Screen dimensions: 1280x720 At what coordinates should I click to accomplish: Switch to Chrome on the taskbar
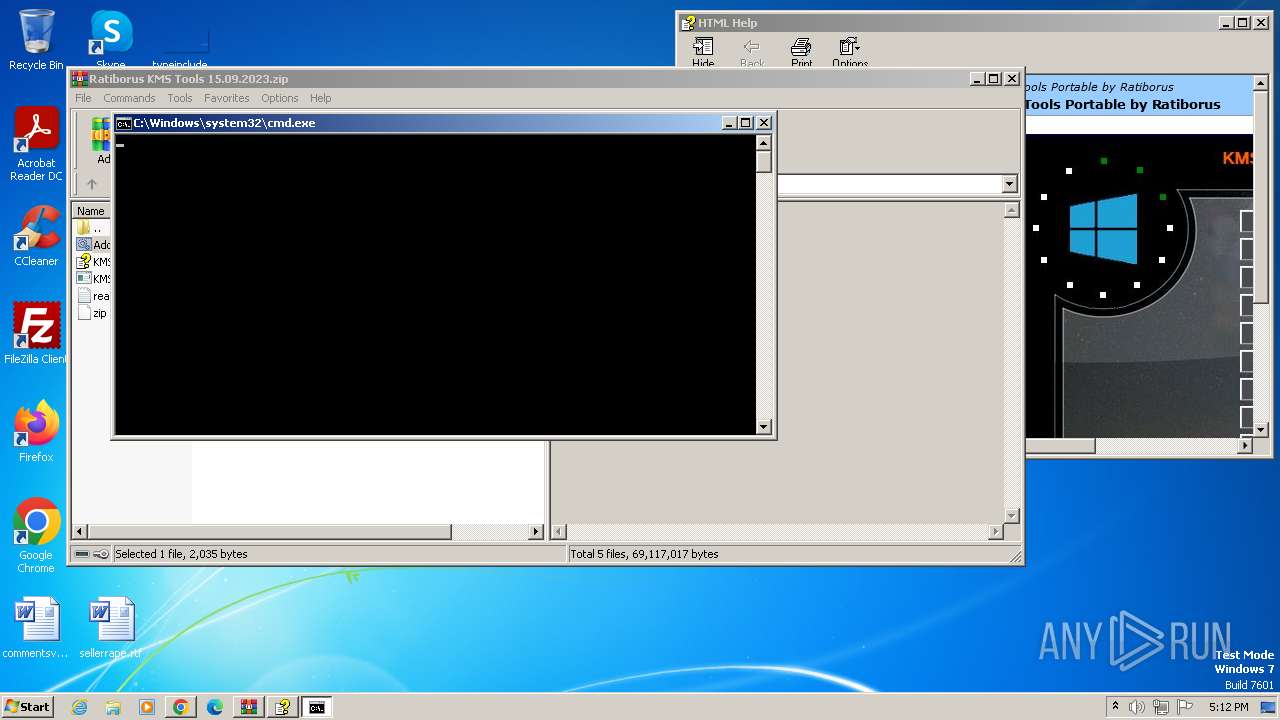click(180, 707)
